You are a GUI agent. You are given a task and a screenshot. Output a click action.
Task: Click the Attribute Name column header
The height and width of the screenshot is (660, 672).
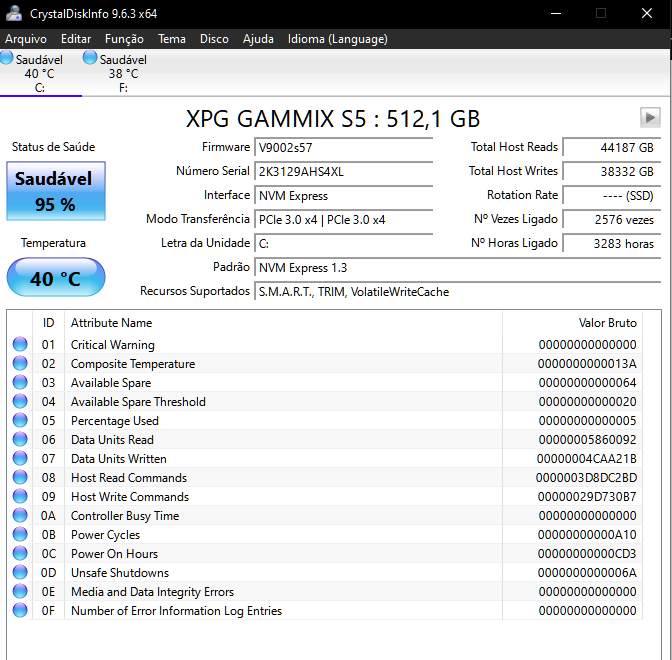click(x=111, y=323)
